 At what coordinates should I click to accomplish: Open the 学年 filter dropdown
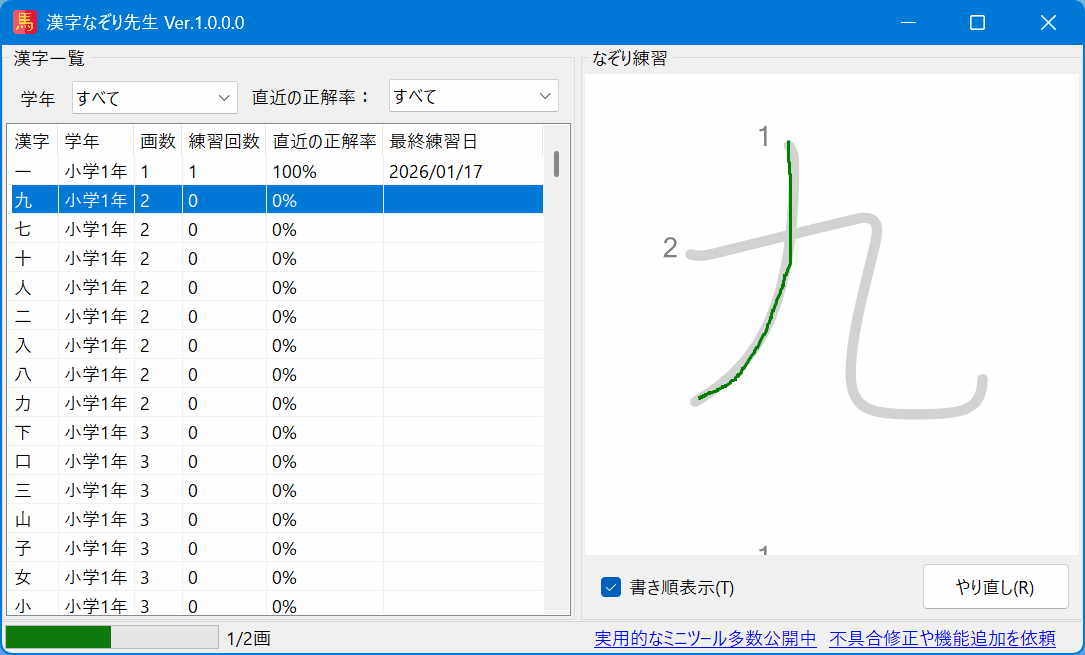pyautogui.click(x=154, y=97)
